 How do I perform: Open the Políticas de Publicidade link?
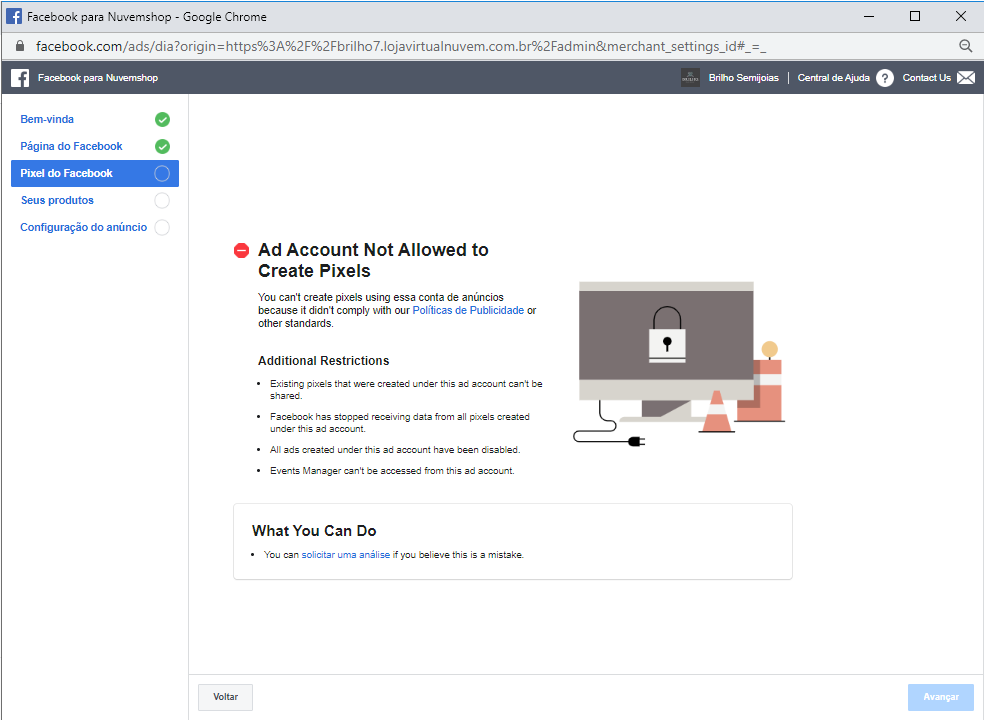pyautogui.click(x=468, y=310)
